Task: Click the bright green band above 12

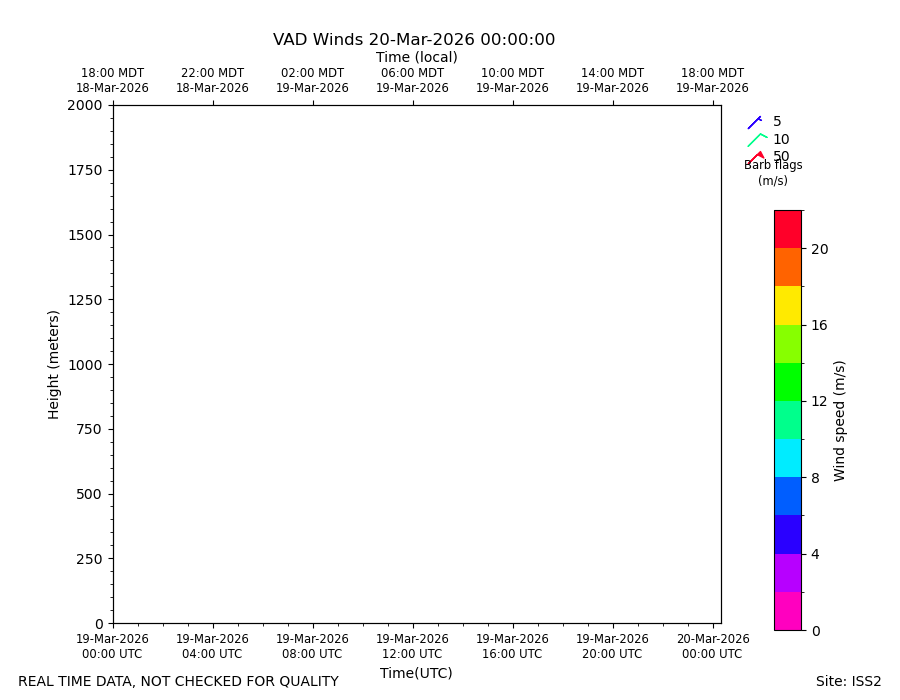Action: point(788,382)
